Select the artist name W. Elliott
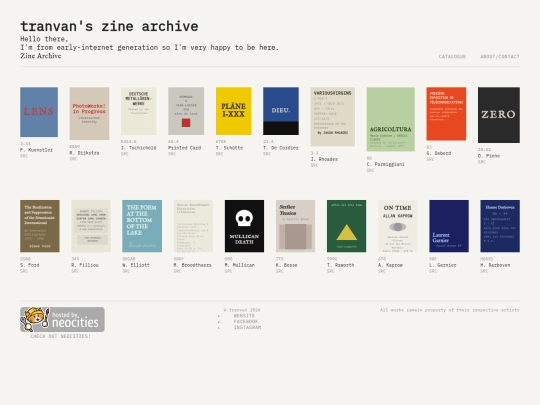Viewport: 540px width, 405px height. pyautogui.click(x=136, y=265)
